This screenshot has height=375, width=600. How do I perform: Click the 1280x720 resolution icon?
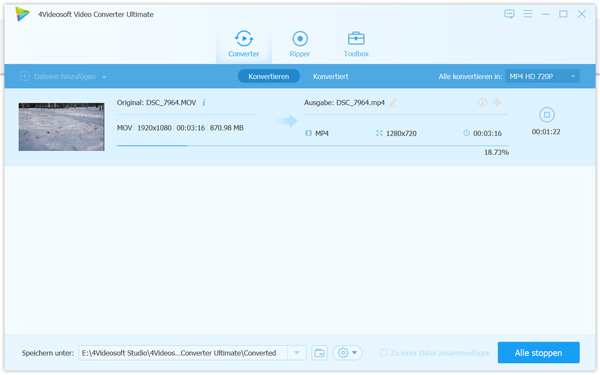[379, 133]
